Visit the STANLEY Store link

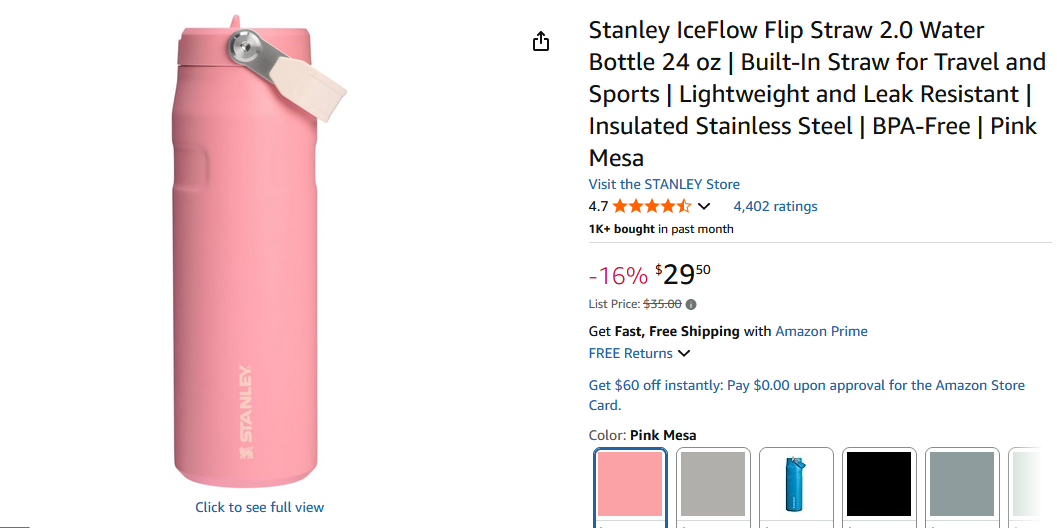point(664,184)
